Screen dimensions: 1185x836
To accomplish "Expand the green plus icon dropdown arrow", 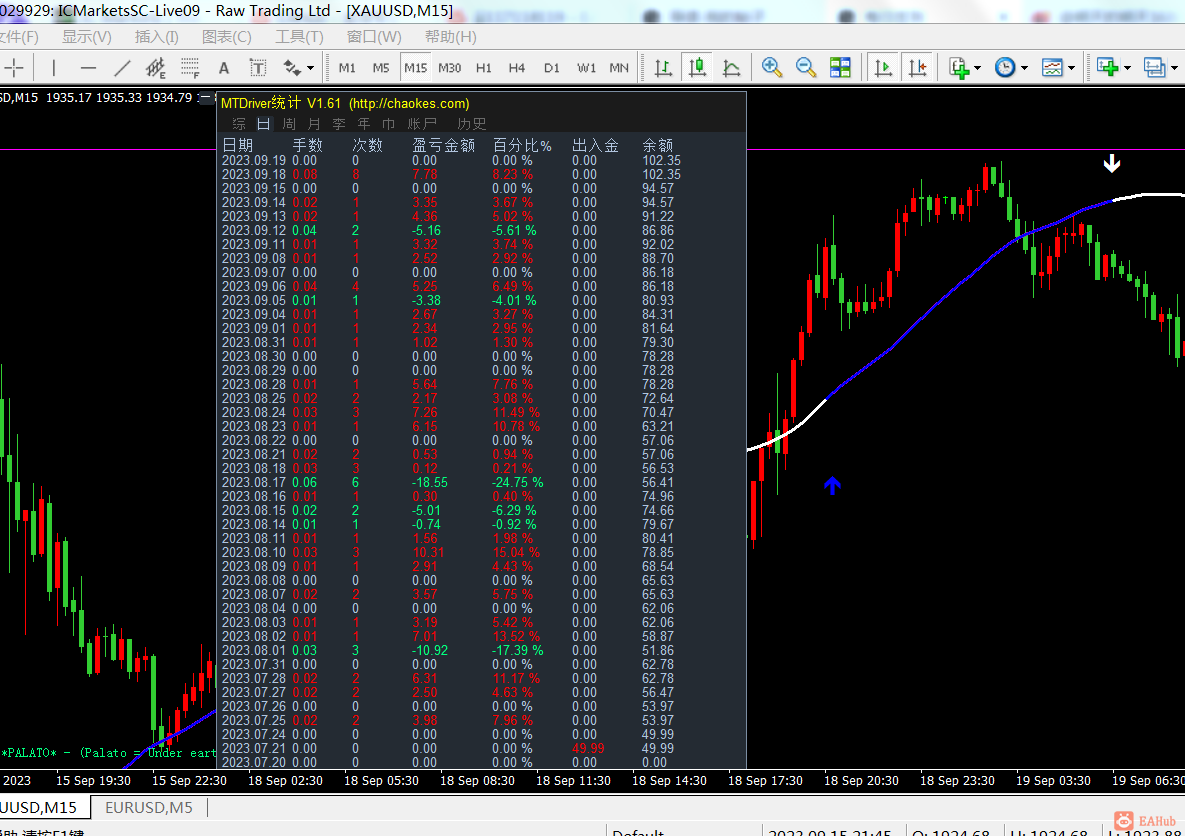I will coord(1127,68).
